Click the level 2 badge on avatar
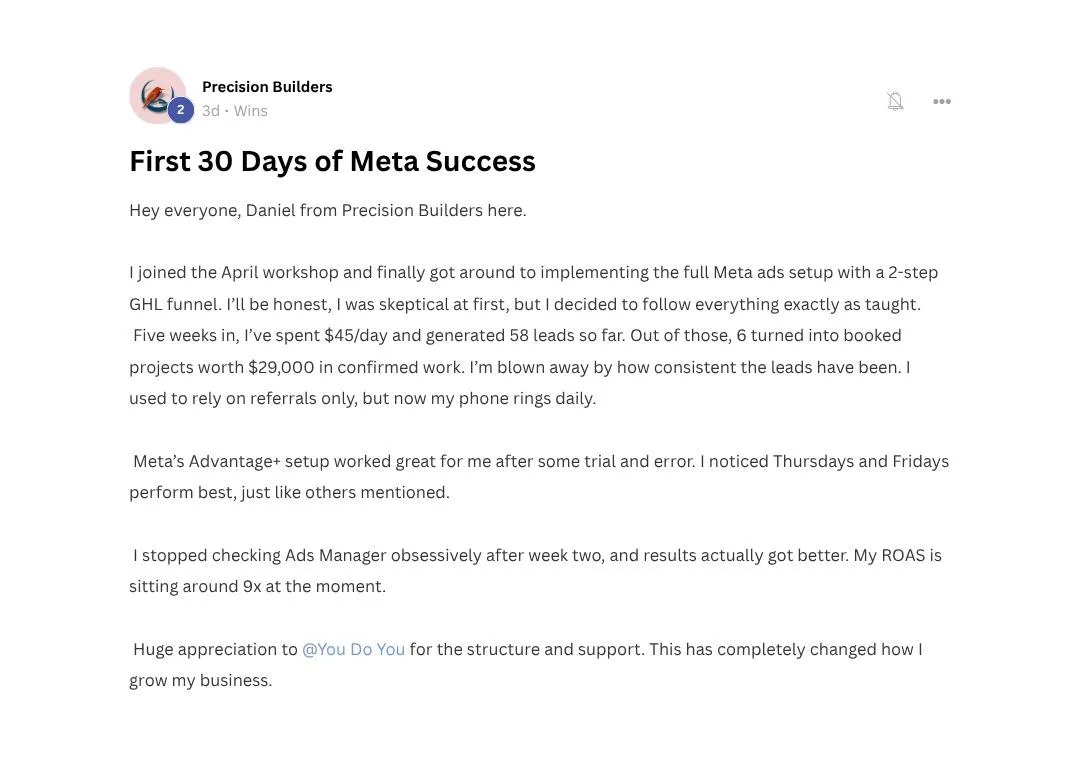The image size is (1080, 772). coord(180,109)
